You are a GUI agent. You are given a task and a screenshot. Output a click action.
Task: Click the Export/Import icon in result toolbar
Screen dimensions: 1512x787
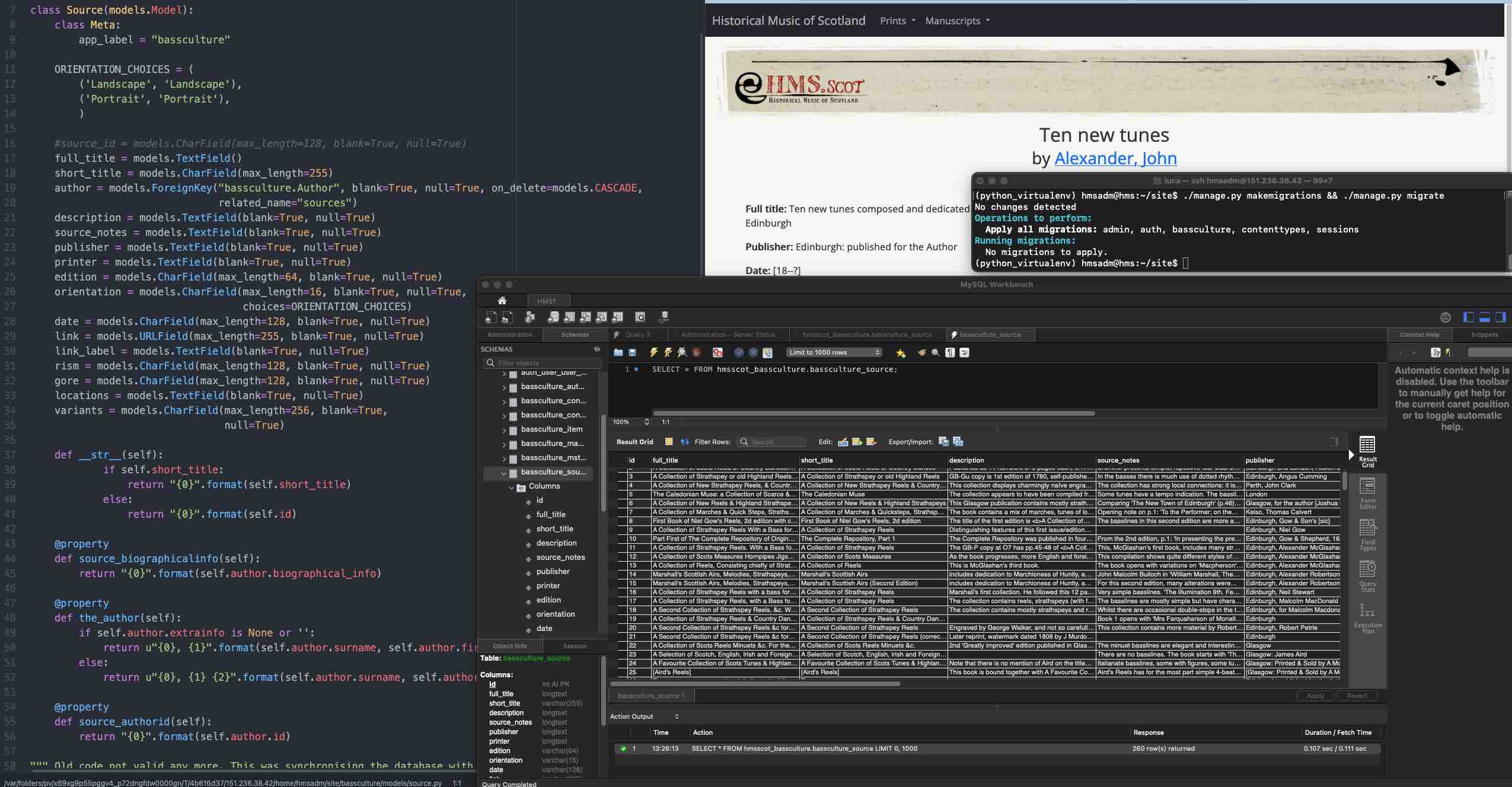pos(943,441)
